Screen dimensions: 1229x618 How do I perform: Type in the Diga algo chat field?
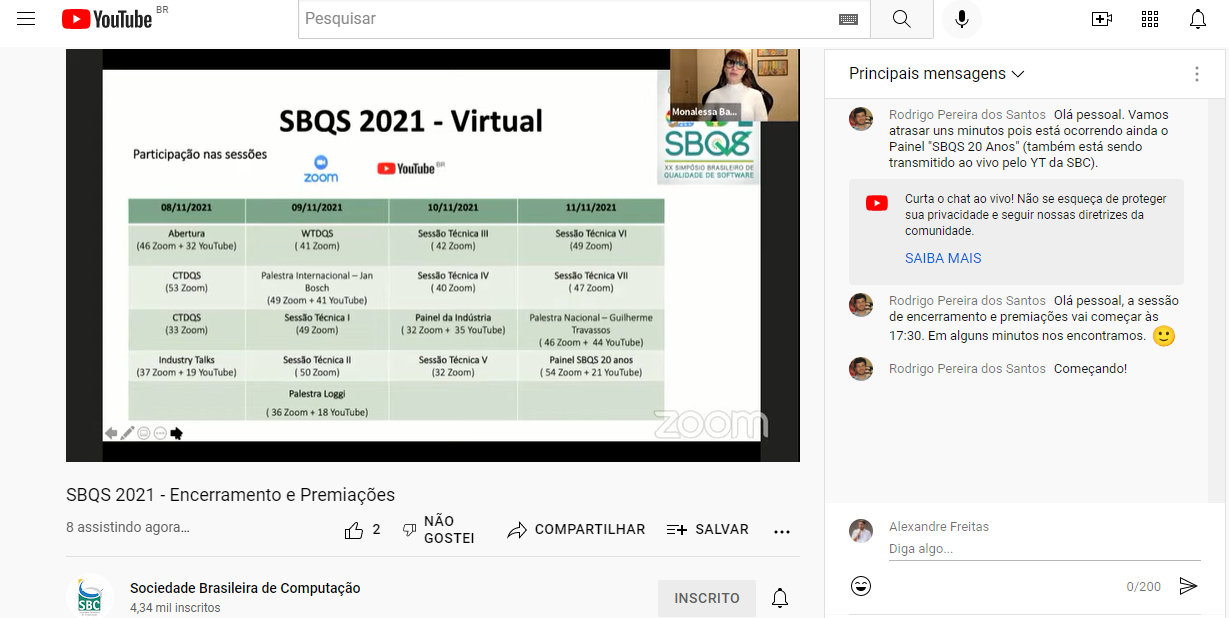[x=1040, y=549]
